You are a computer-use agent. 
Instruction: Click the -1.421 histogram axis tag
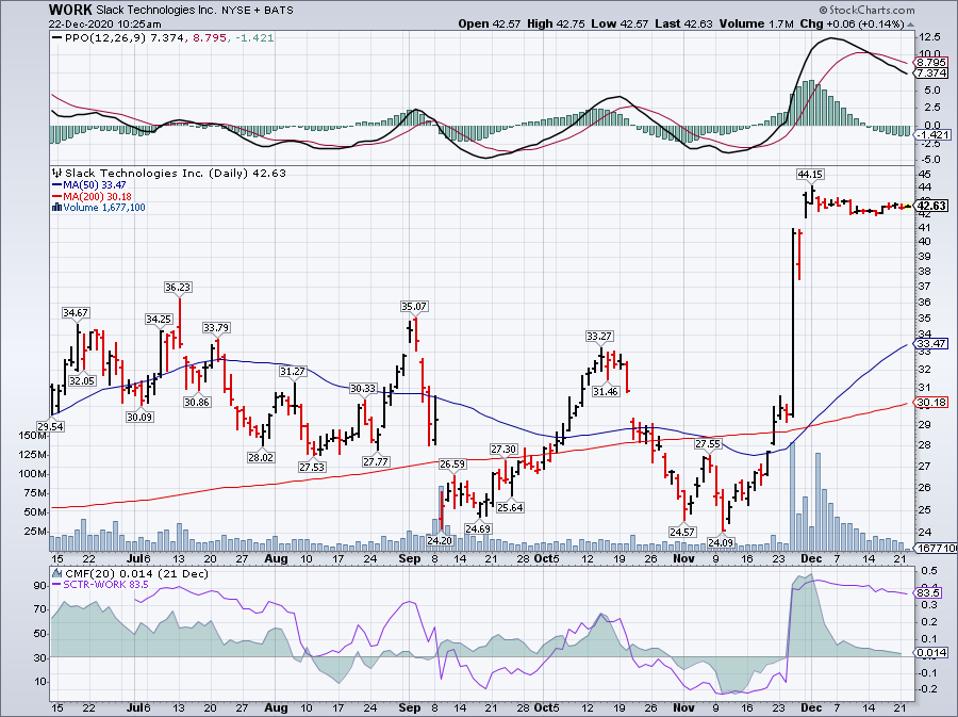pos(931,134)
